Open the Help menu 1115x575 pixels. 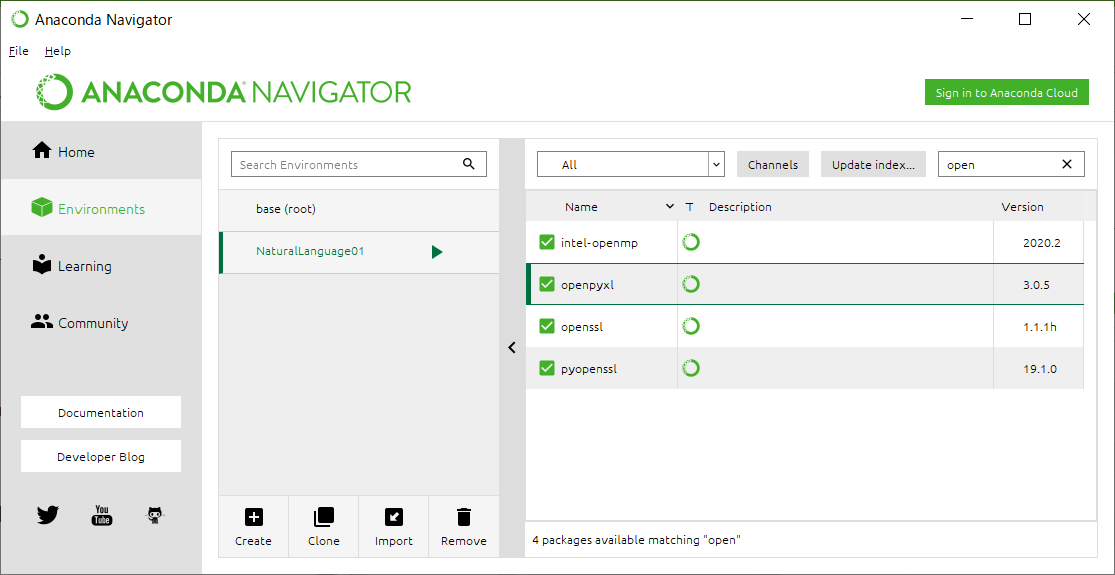[x=58, y=51]
